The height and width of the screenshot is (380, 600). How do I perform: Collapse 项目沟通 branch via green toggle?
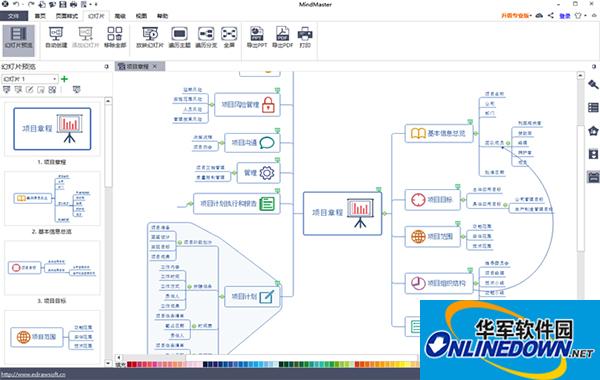tap(222, 143)
